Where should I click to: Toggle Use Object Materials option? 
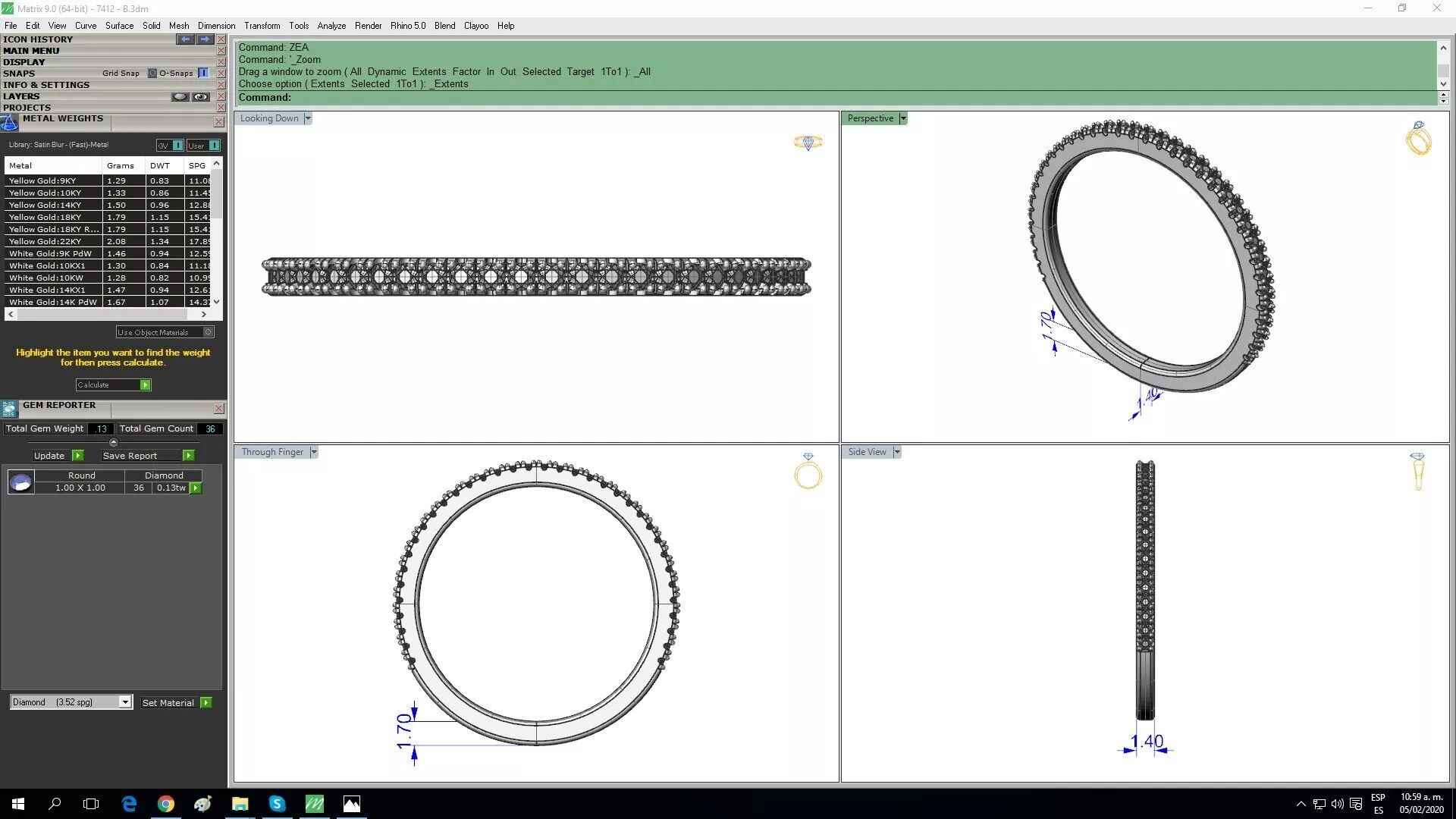click(x=209, y=332)
